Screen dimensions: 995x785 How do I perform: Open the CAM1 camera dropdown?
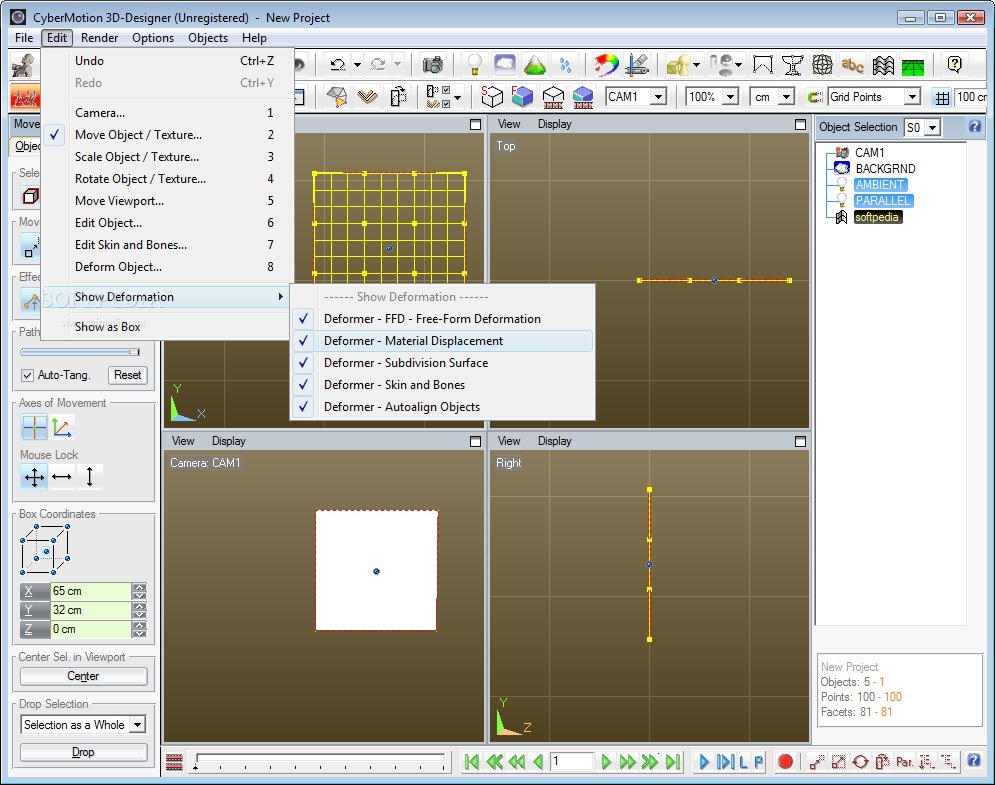coord(658,97)
